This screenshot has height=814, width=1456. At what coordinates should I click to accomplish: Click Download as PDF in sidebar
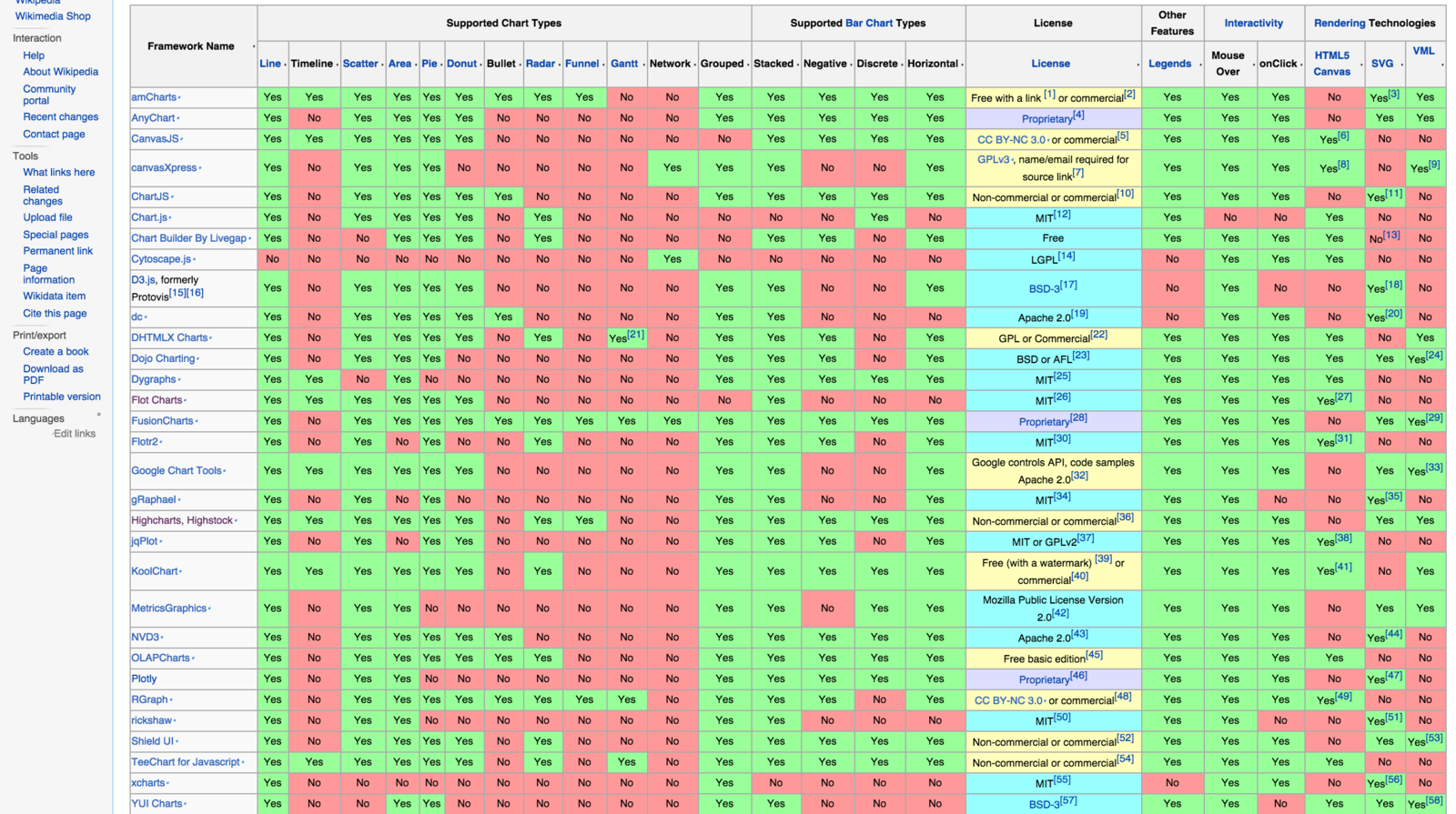click(x=53, y=375)
